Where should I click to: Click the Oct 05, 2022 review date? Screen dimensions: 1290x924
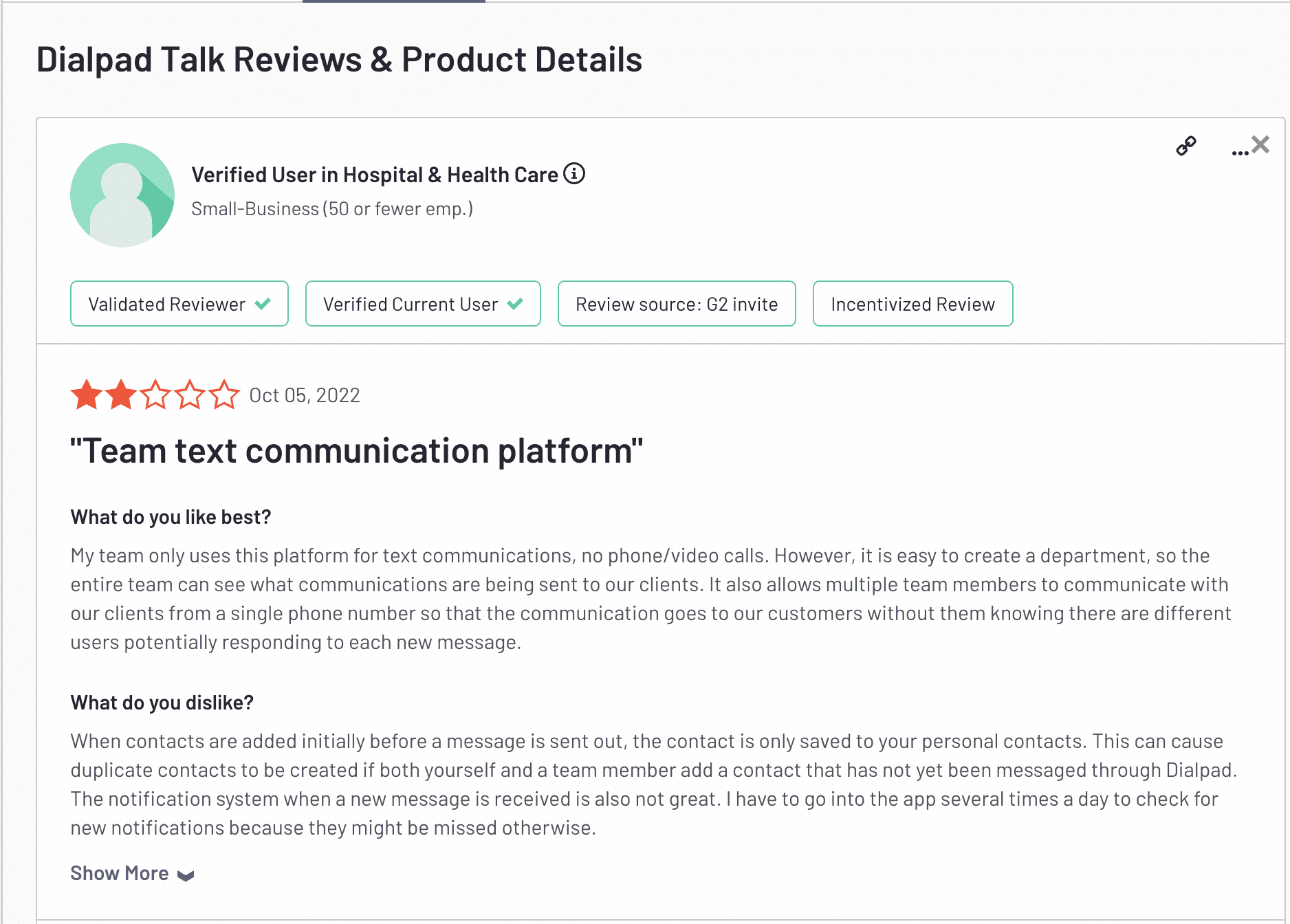pos(305,395)
